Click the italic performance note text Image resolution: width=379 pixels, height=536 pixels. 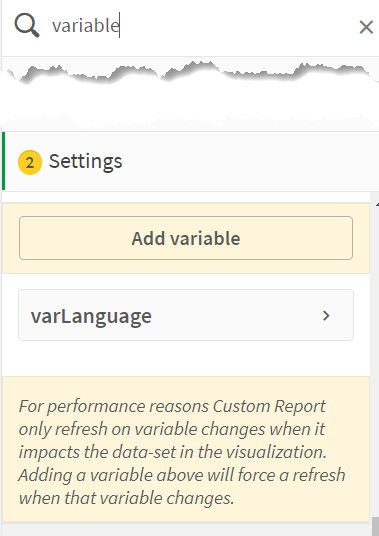pos(182,452)
